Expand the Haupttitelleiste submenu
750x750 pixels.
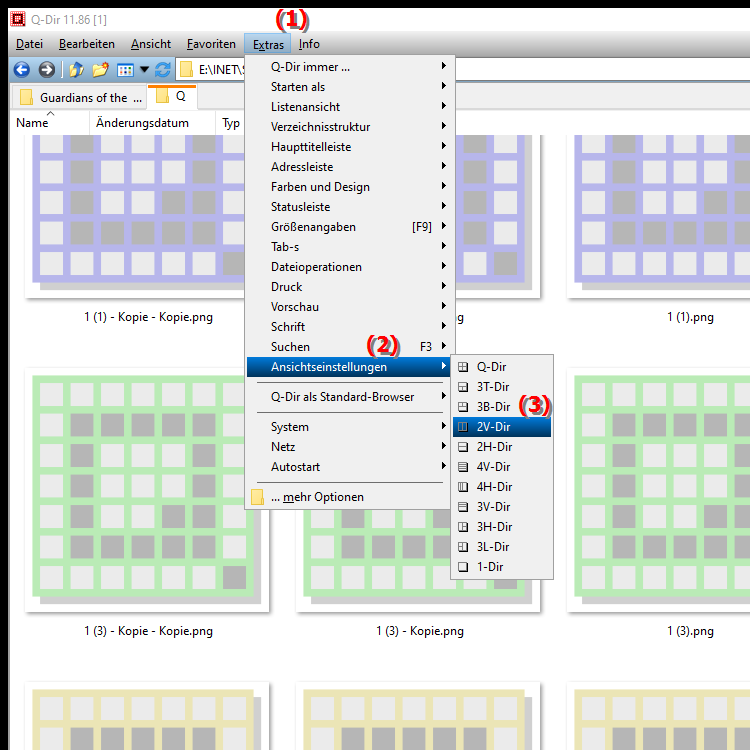pyautogui.click(x=350, y=147)
